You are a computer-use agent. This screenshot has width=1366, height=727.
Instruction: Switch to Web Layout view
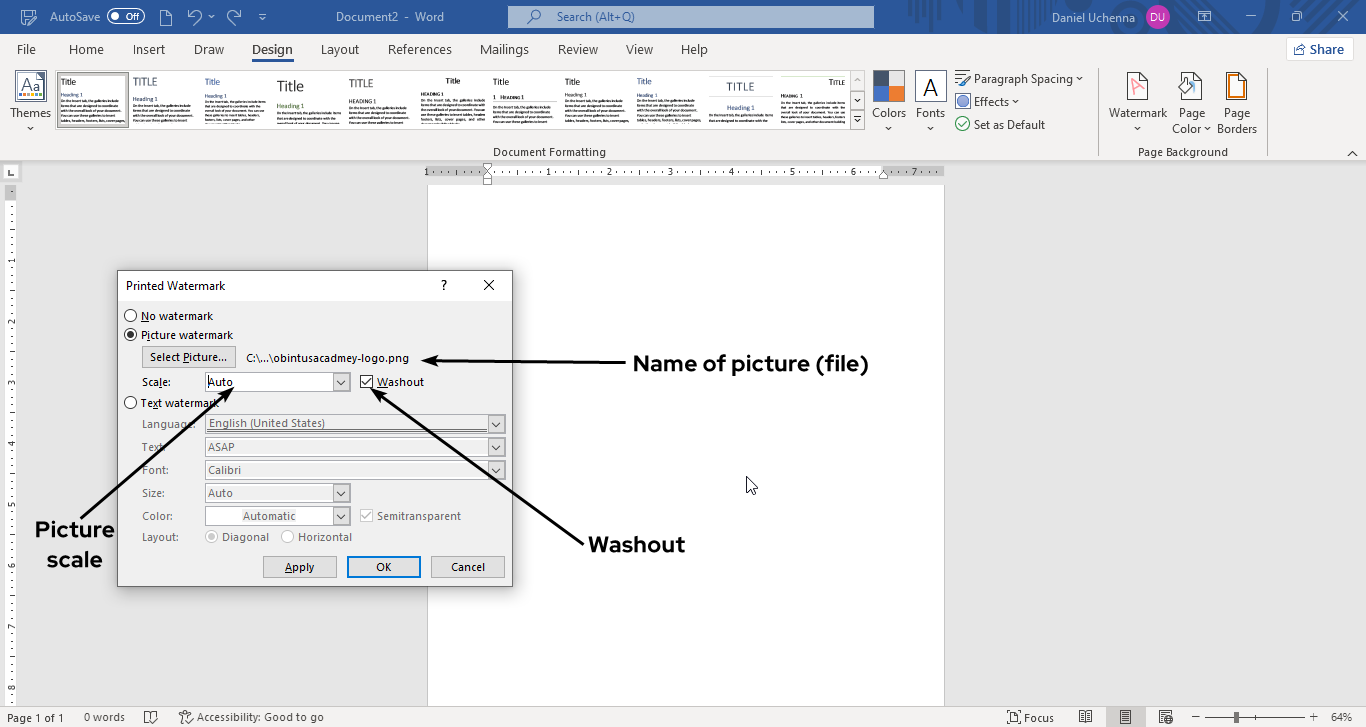[x=1165, y=717]
